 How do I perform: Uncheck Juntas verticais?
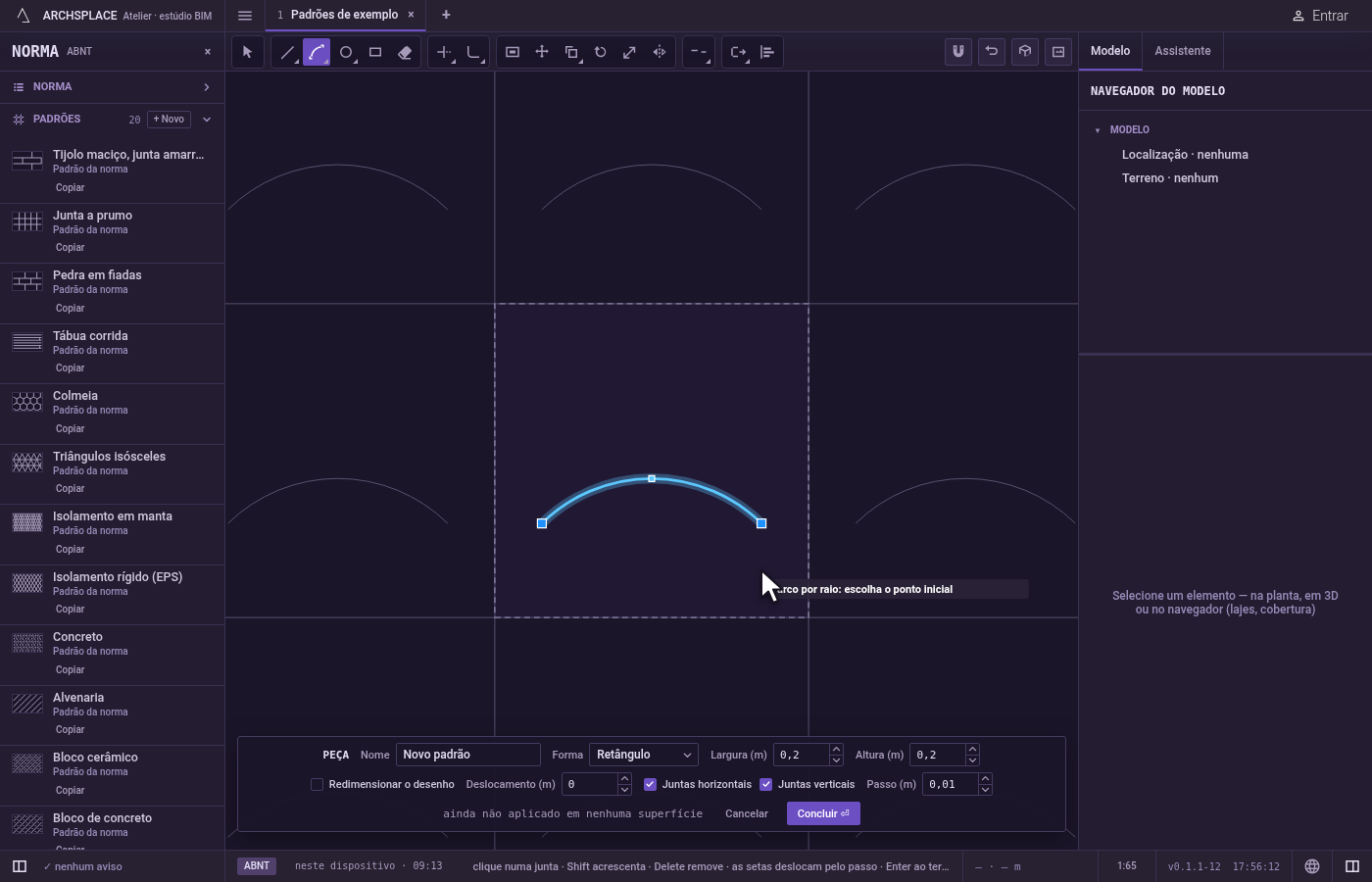pyautogui.click(x=766, y=784)
